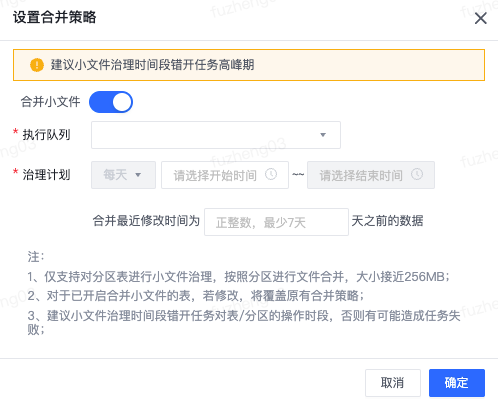Click the arrow icon of 执行队列 select
This screenshot has width=498, height=403.
coord(323,135)
